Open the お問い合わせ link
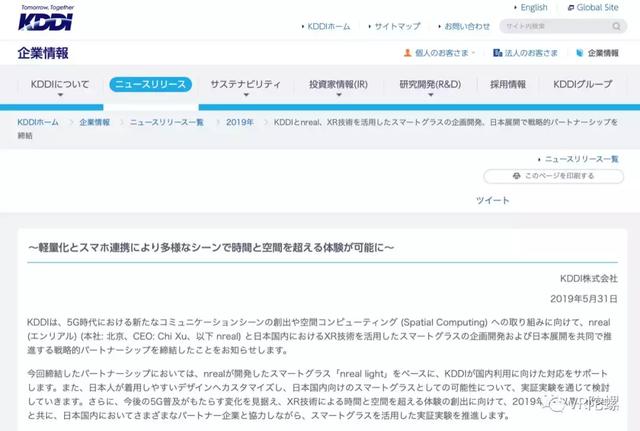Screen dimensions: 640x431 [x=467, y=27]
